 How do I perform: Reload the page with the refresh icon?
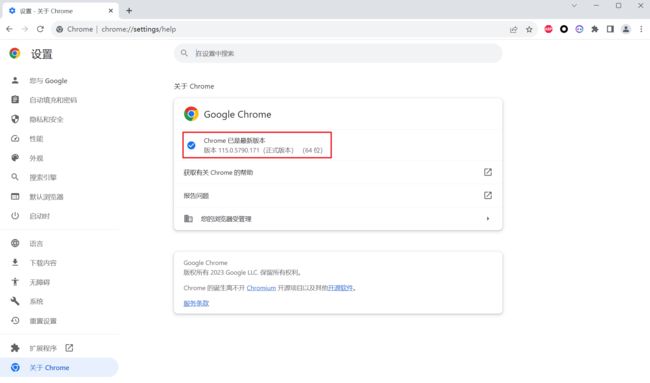click(40, 29)
